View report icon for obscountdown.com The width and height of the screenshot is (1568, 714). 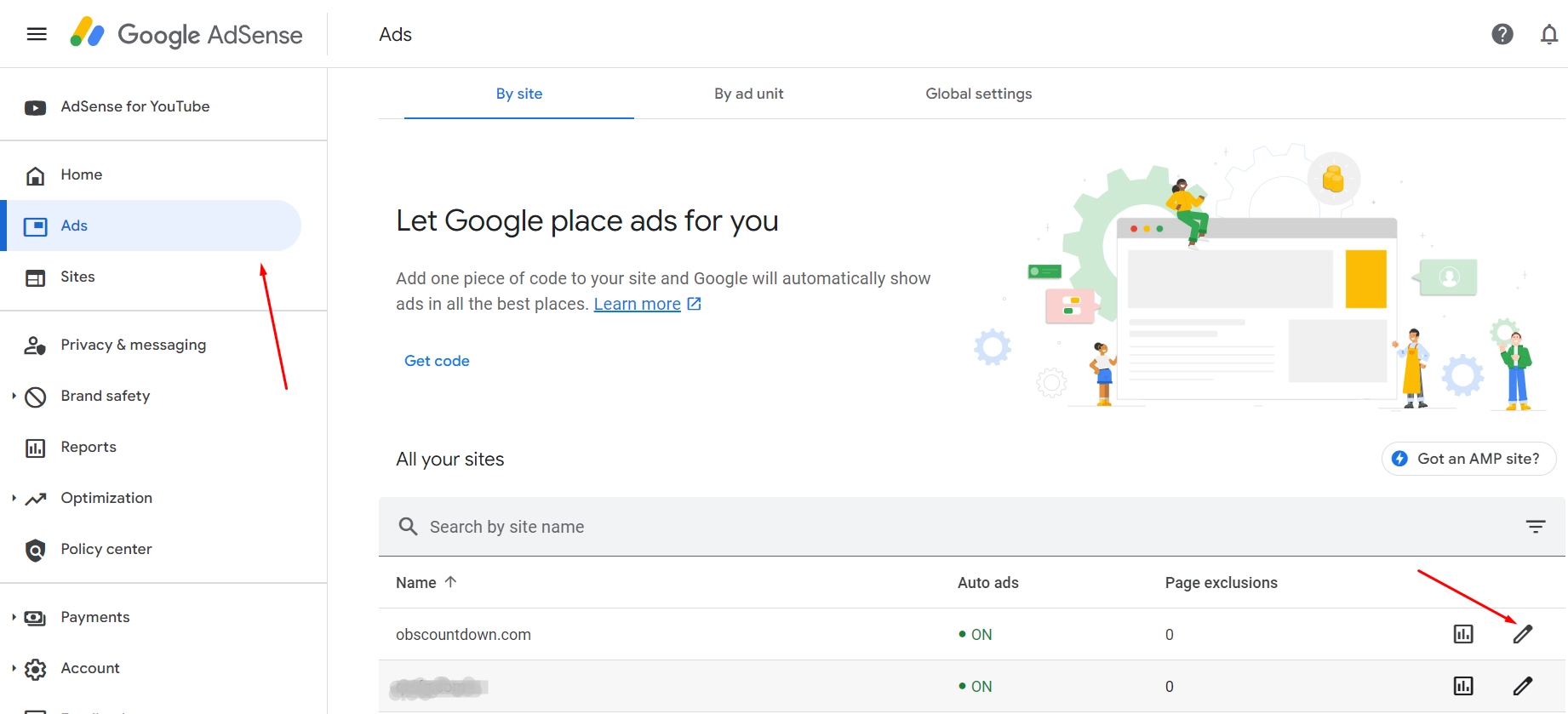point(1463,634)
